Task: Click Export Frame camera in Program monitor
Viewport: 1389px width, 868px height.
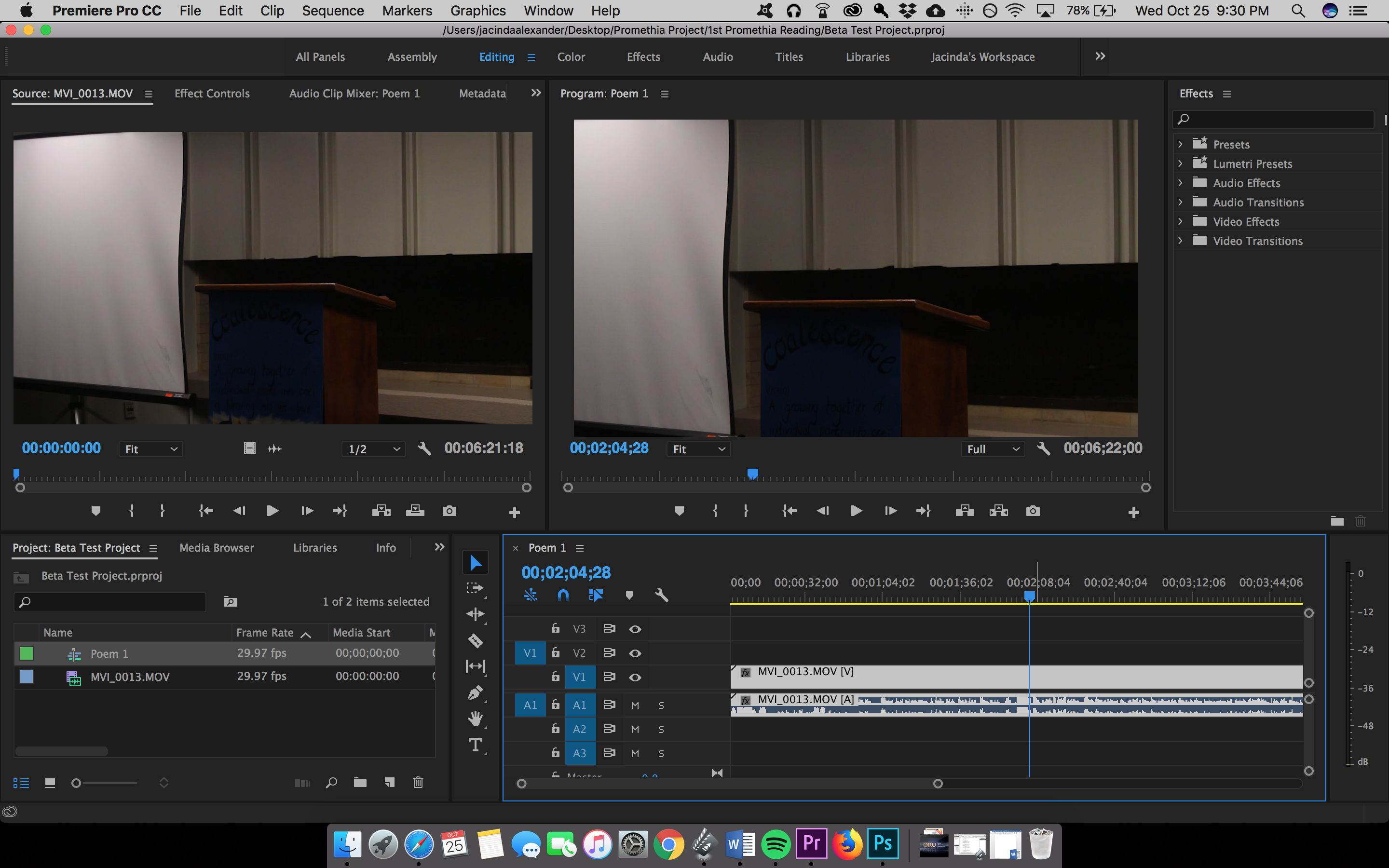Action: tap(1033, 511)
